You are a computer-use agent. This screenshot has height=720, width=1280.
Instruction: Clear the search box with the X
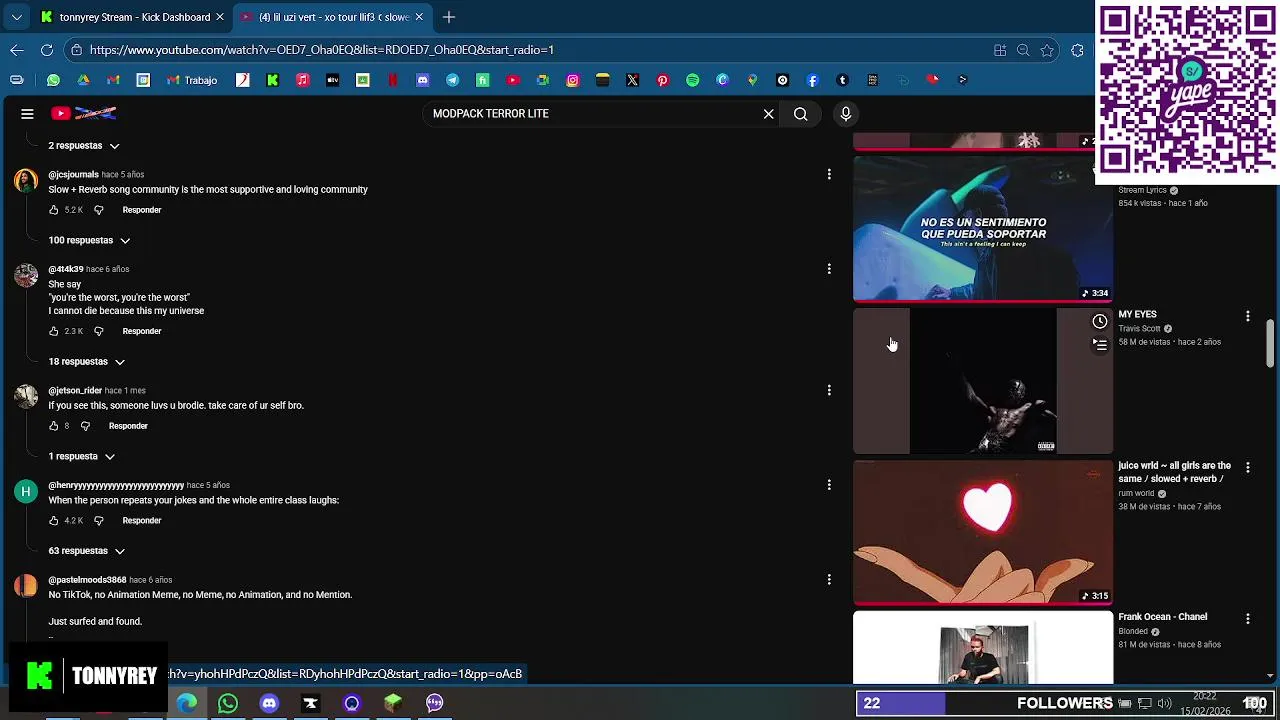click(768, 114)
